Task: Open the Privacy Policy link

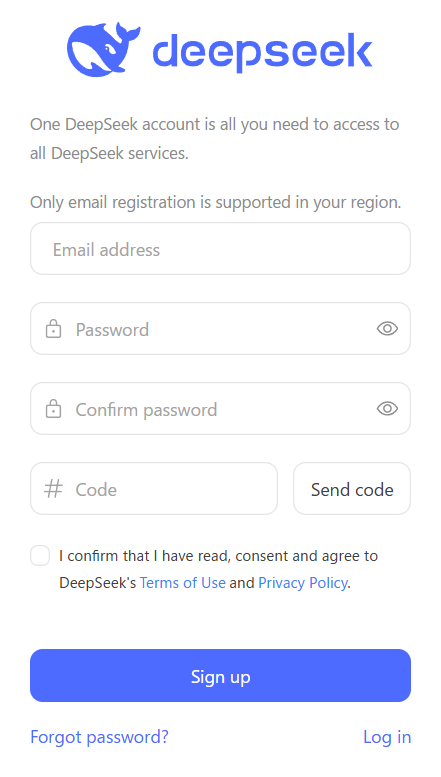Action: coord(302,583)
